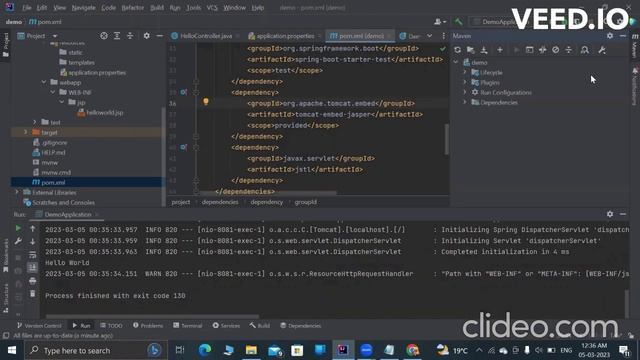This screenshot has width=640, height=360.
Task: Click the up arrow in Run console
Action: click(33, 229)
